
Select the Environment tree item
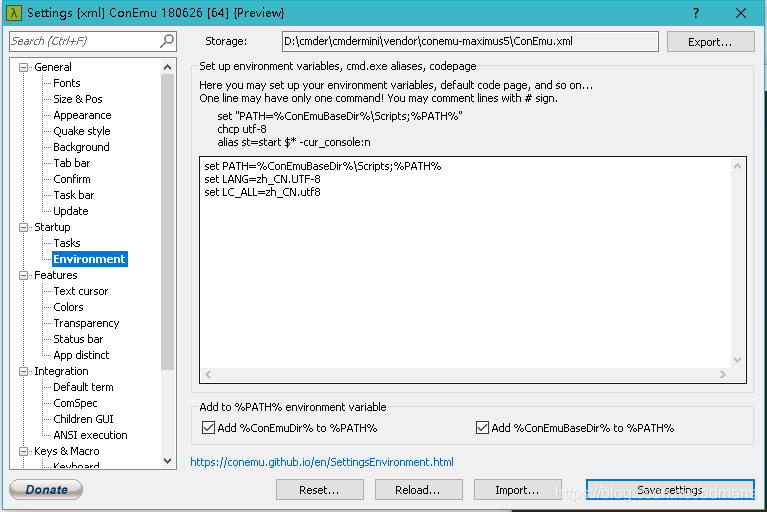90,259
